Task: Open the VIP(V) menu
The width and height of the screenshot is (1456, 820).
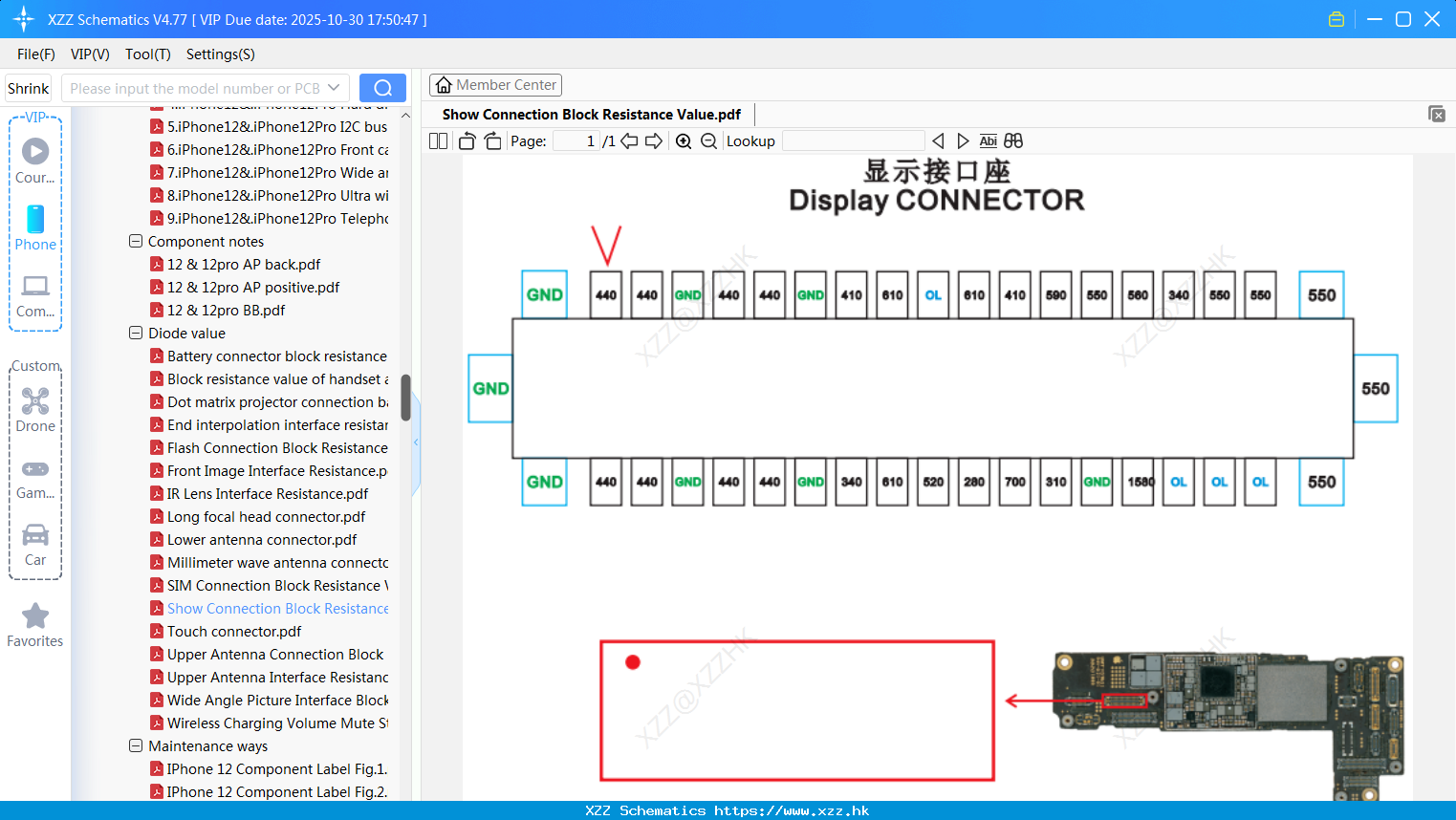Action: (x=90, y=54)
